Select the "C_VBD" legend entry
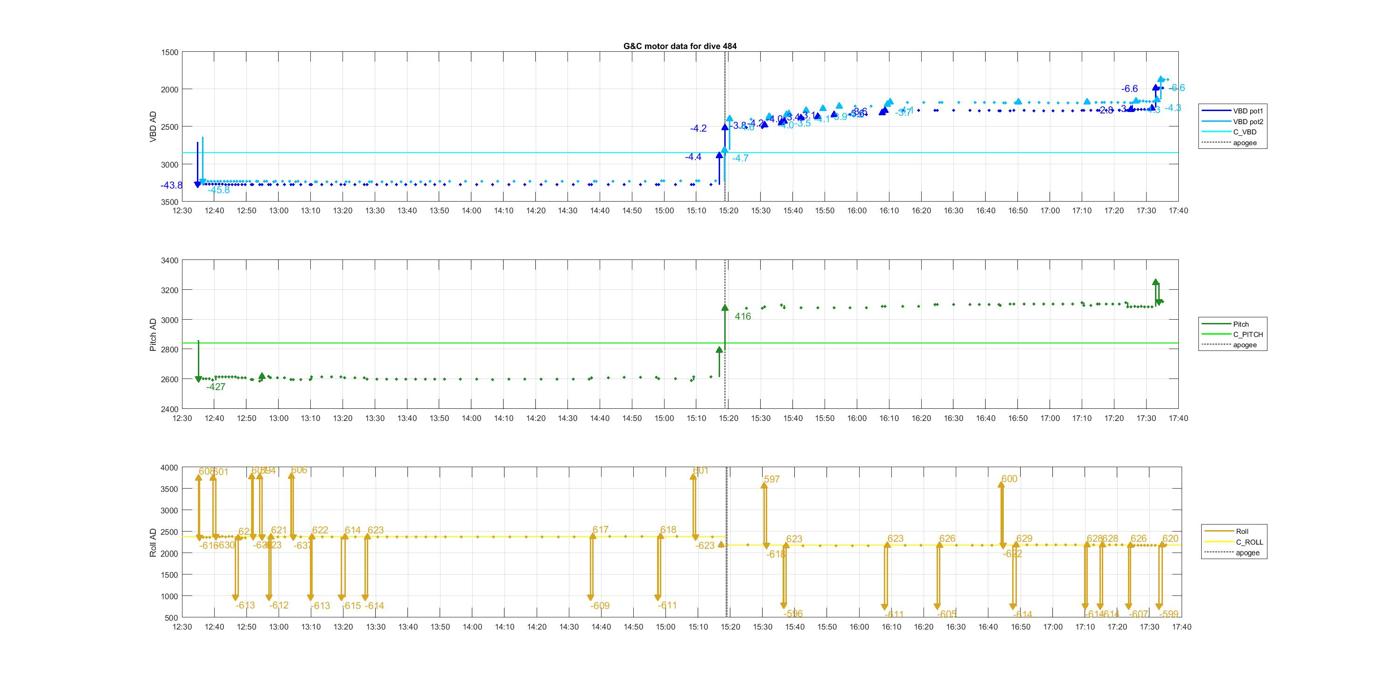This screenshot has height=693, width=1400. coord(1244,132)
